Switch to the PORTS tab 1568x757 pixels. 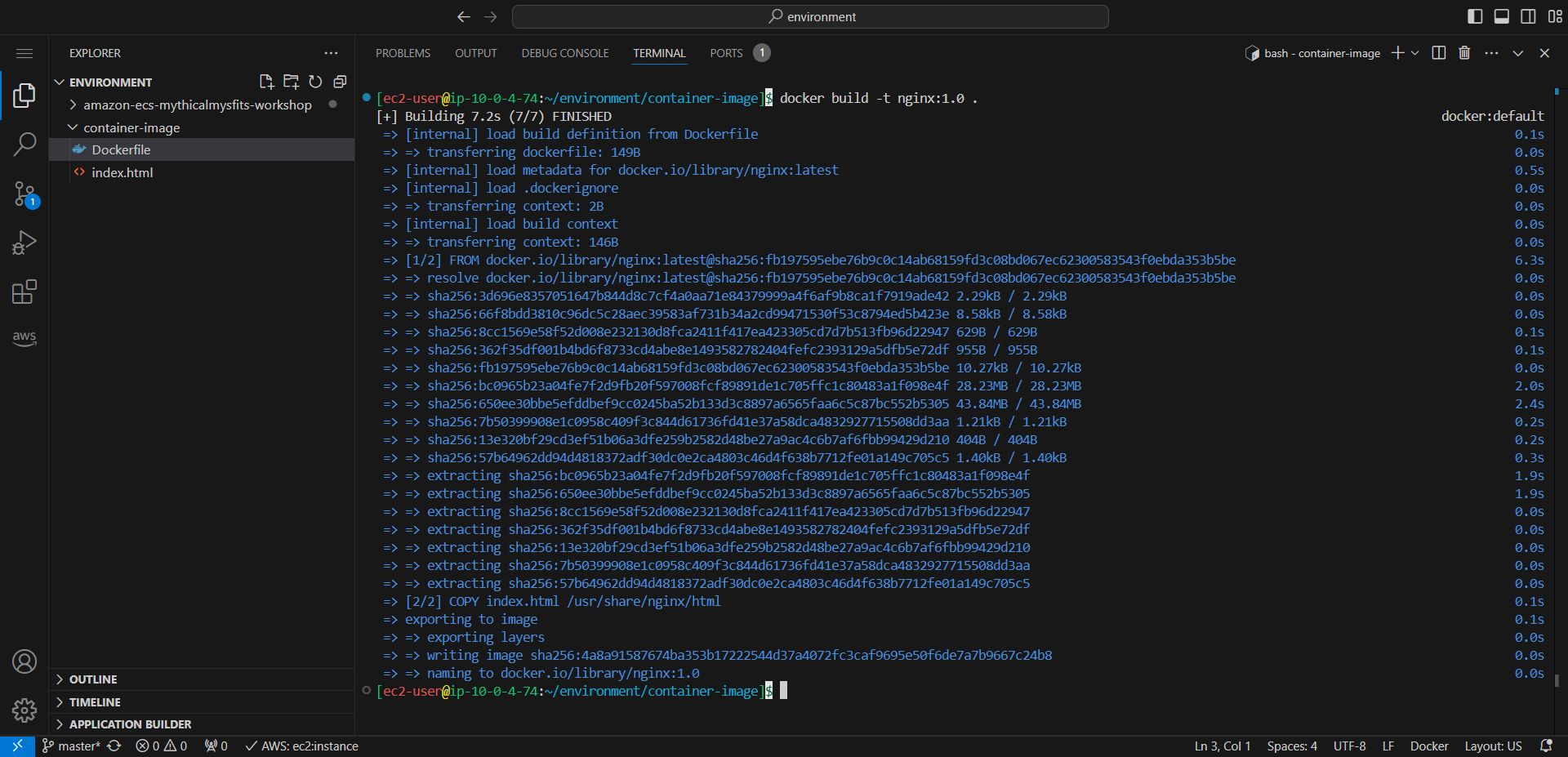[x=726, y=53]
